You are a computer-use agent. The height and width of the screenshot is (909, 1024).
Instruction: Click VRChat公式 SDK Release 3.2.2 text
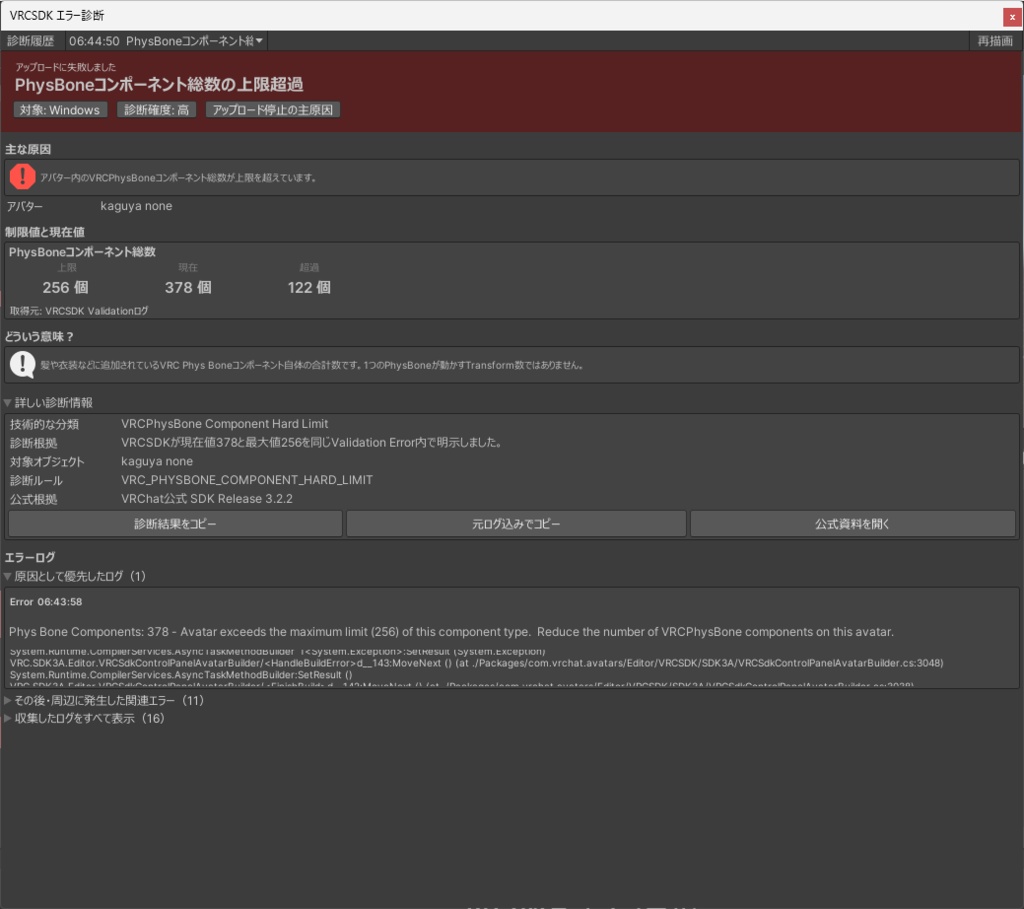[207, 499]
